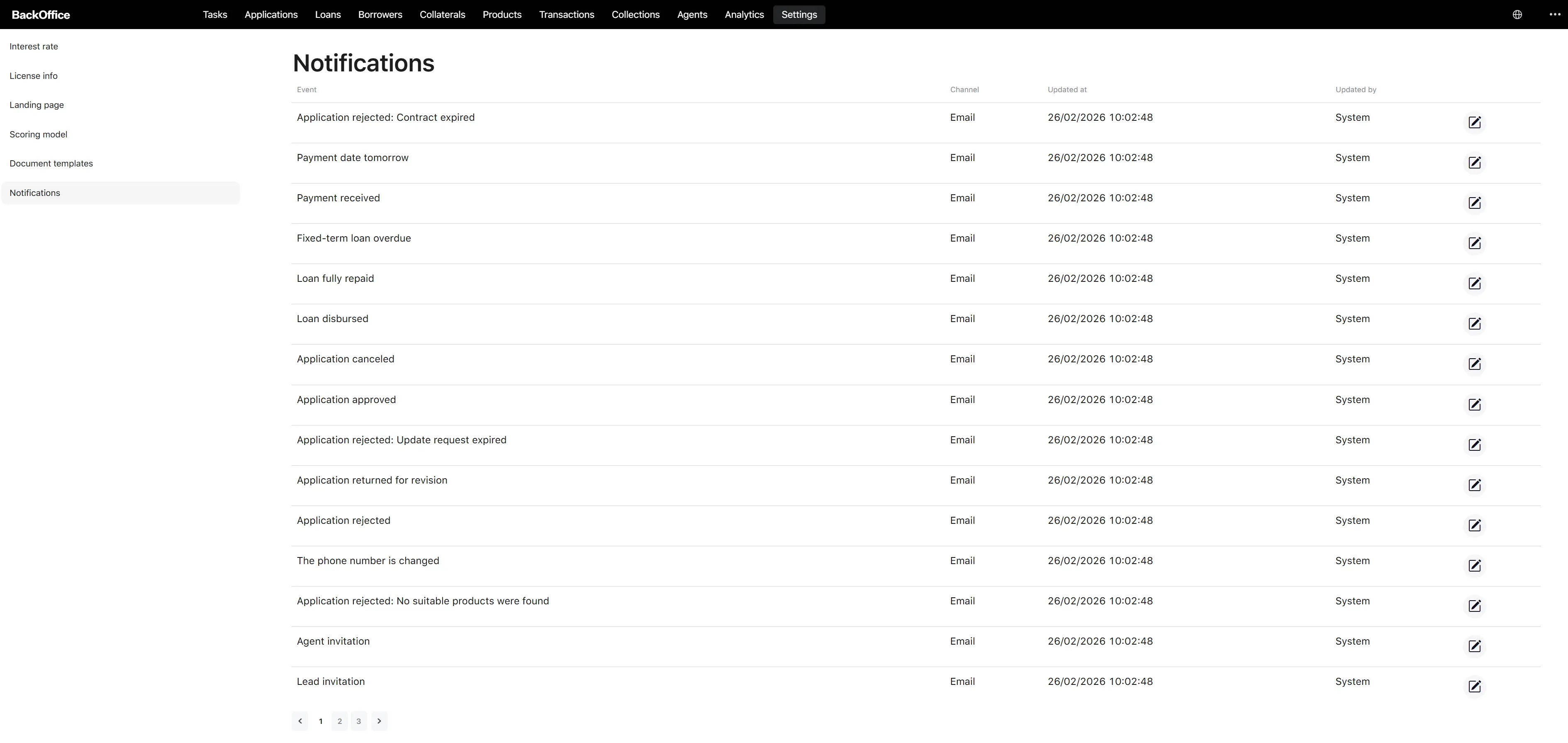Open Document templates in sidebar

click(x=51, y=163)
